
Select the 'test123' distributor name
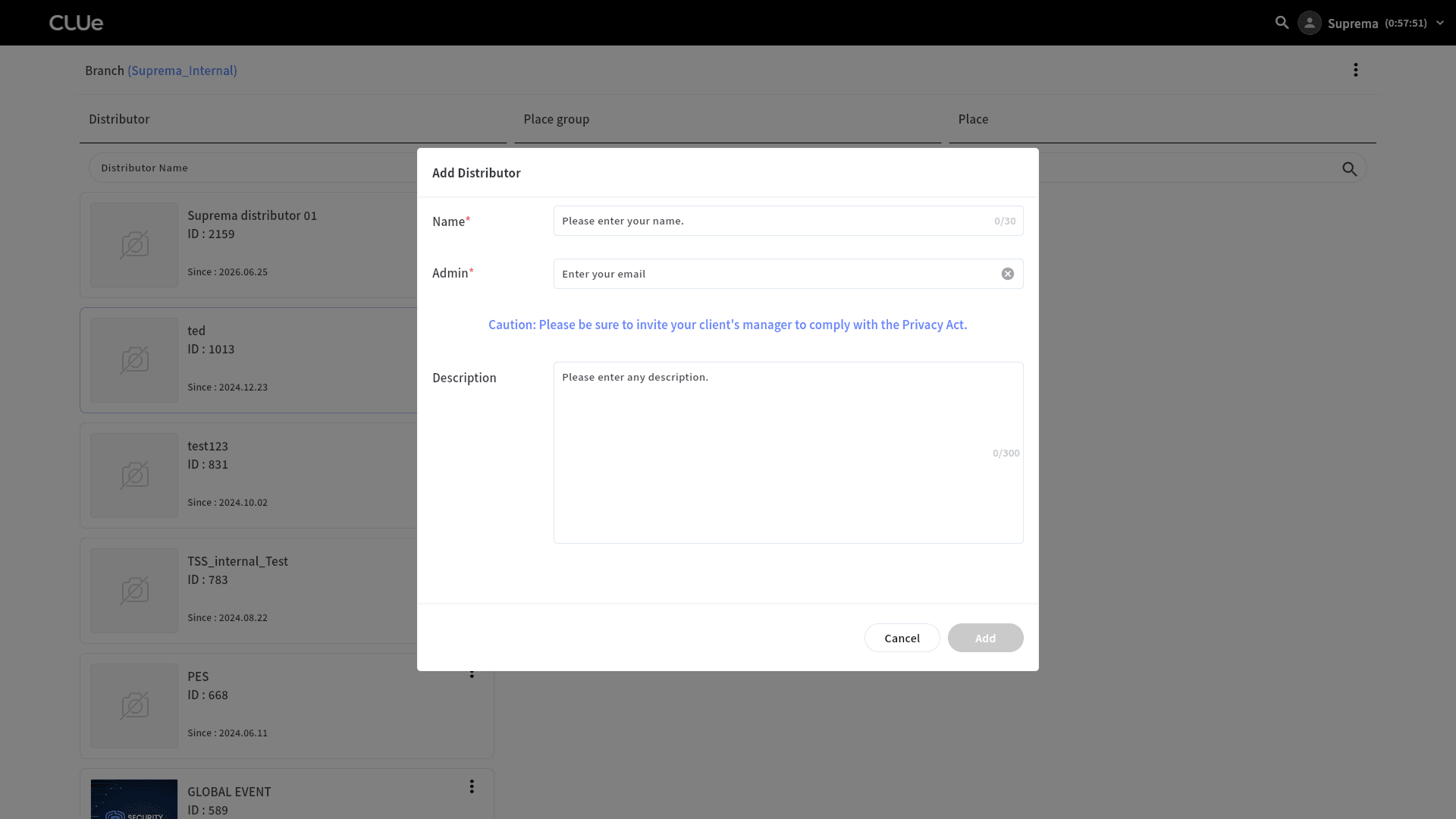click(x=208, y=446)
